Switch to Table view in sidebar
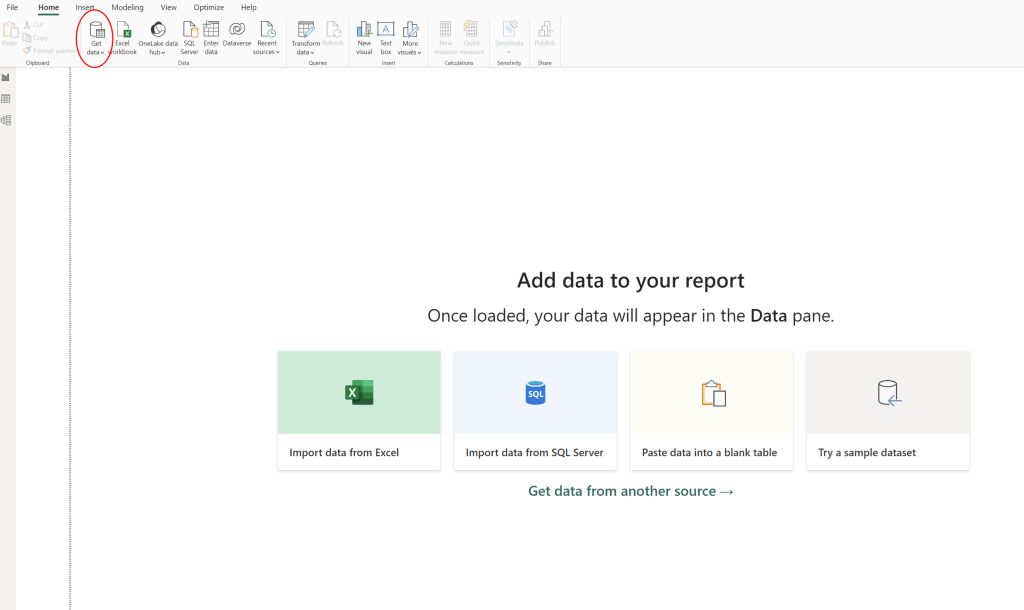The image size is (1024, 610). 6,99
